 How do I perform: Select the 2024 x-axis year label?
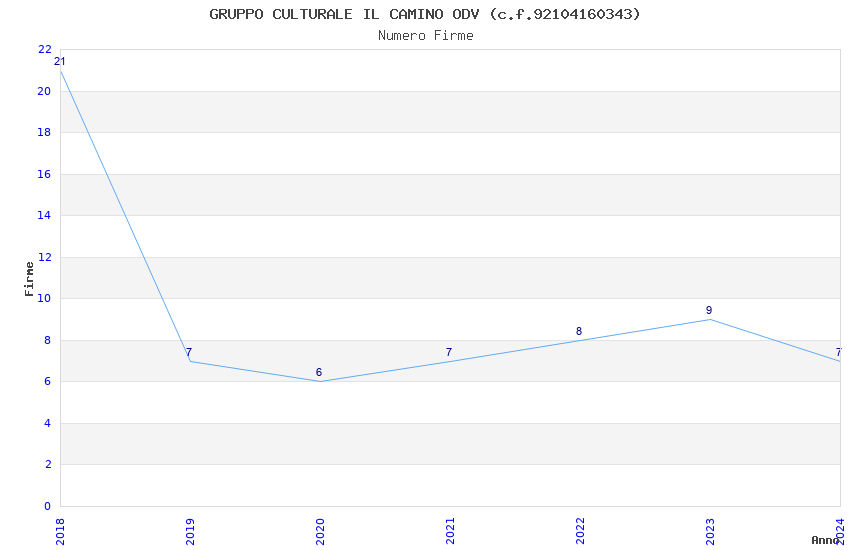click(x=840, y=532)
